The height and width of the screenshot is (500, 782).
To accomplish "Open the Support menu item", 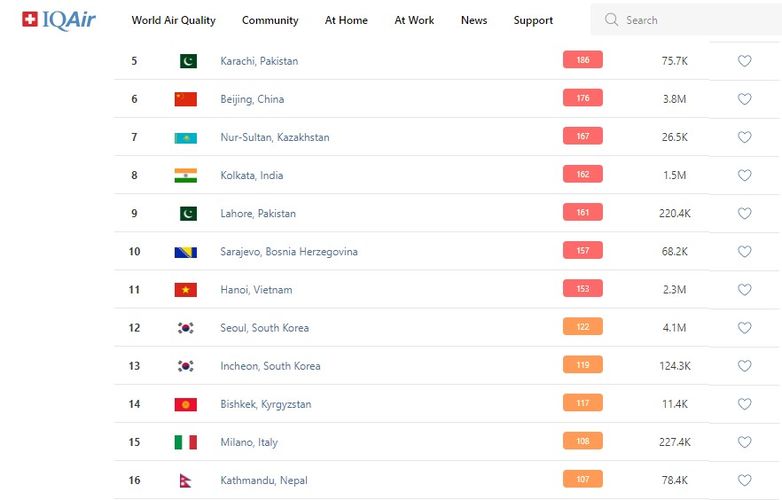I will point(533,20).
